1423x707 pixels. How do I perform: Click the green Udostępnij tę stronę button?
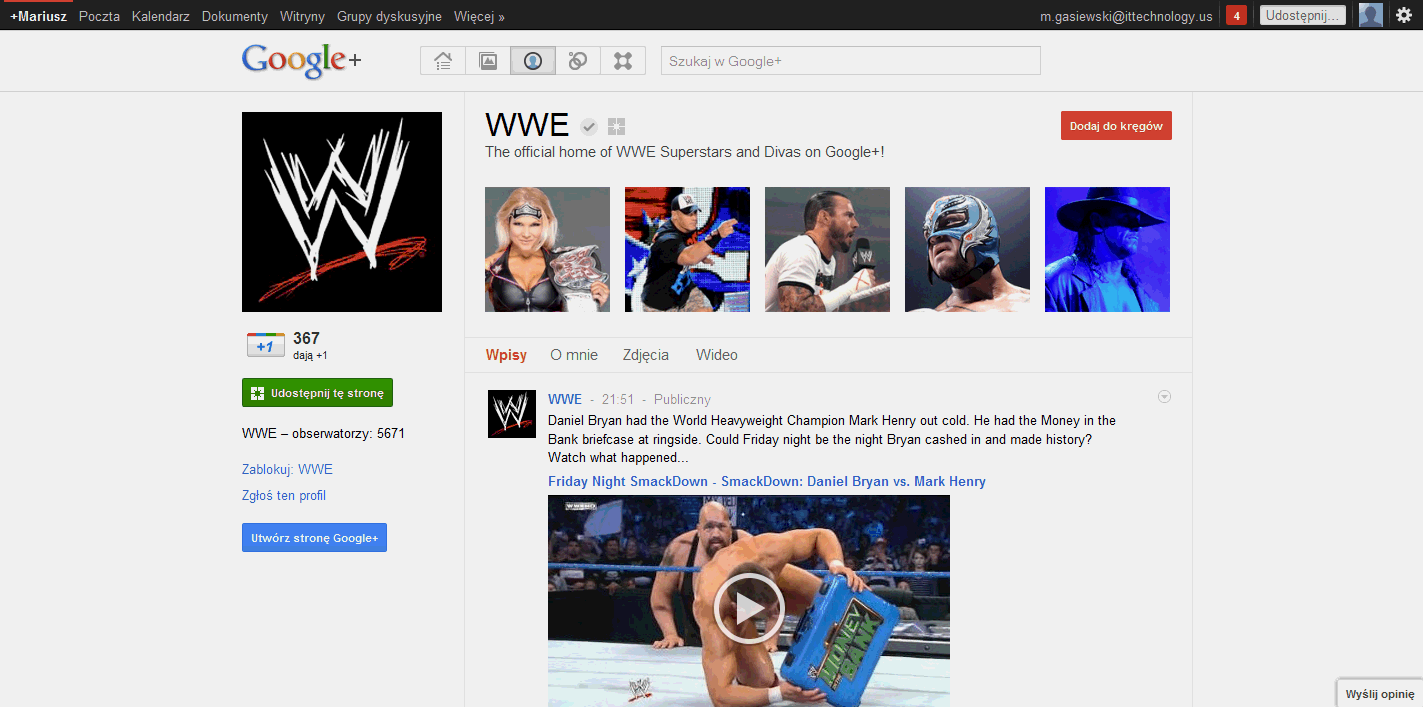point(317,393)
